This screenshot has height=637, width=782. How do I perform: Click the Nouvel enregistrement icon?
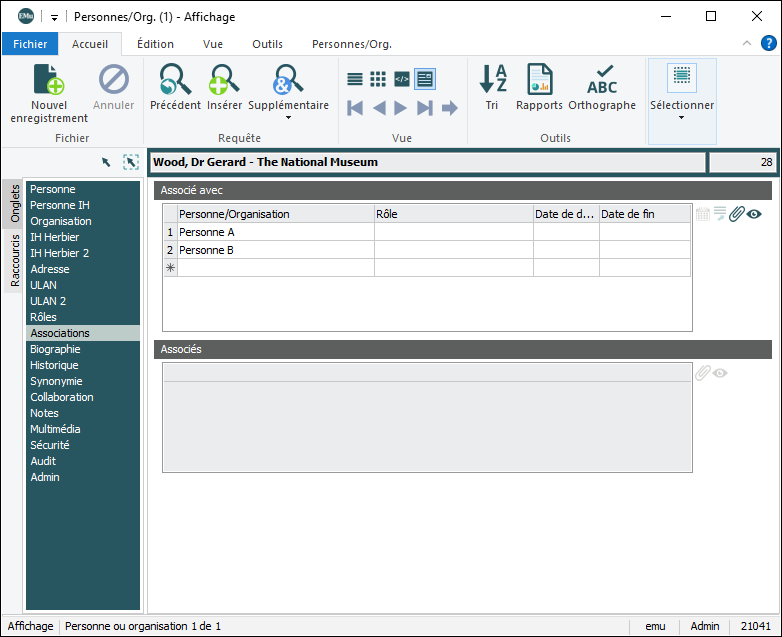48,80
